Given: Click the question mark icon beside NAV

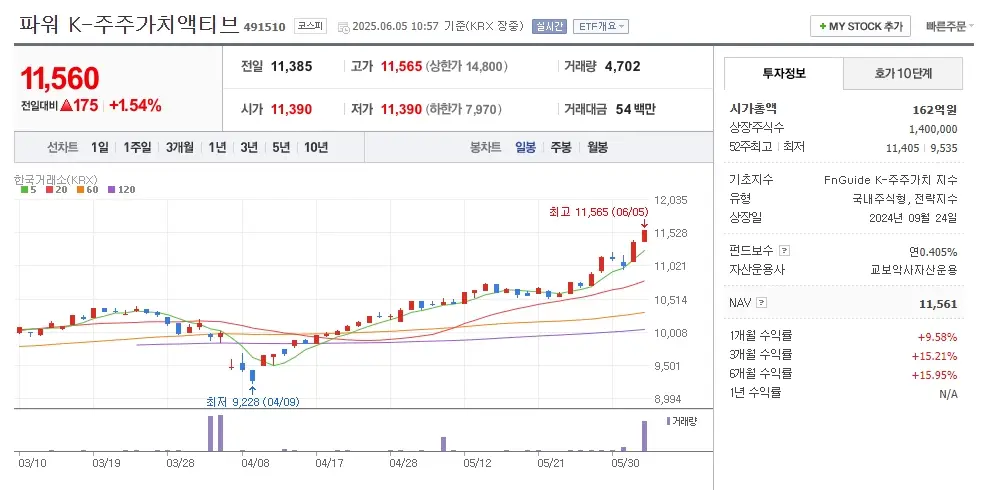Looking at the screenshot, I should tap(761, 302).
